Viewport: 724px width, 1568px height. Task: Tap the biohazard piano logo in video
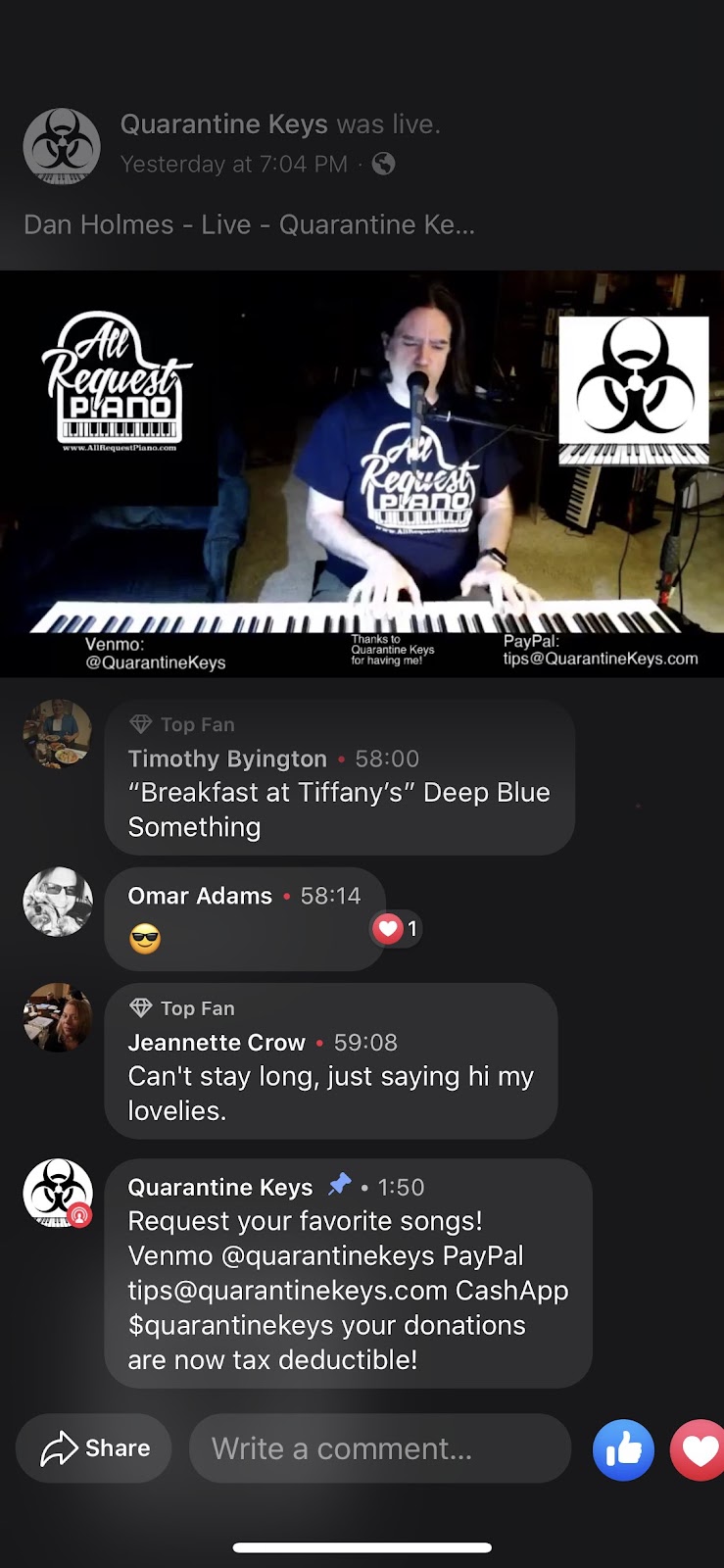pos(633,390)
